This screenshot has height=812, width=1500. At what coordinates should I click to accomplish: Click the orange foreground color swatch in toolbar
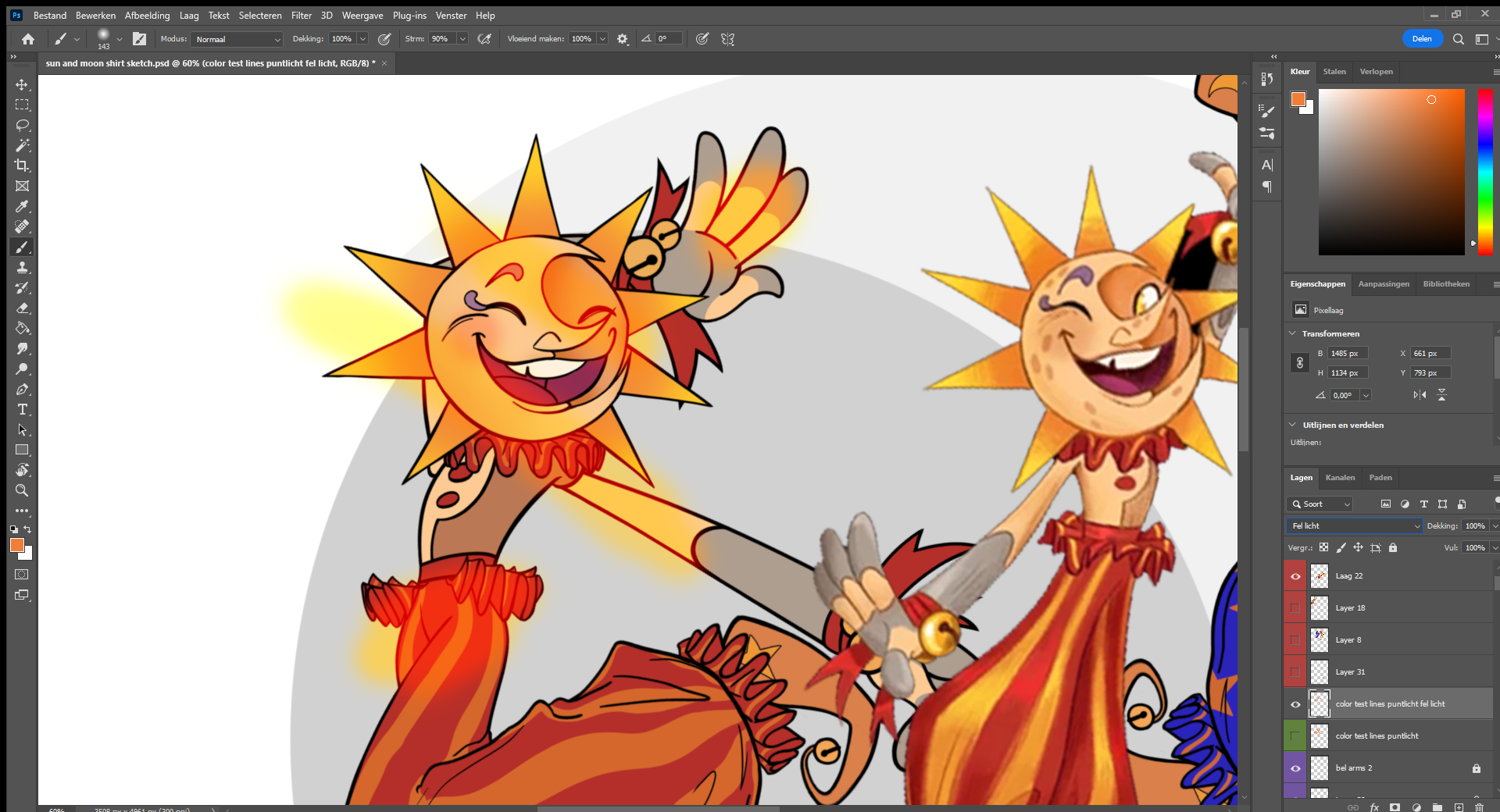coord(16,545)
